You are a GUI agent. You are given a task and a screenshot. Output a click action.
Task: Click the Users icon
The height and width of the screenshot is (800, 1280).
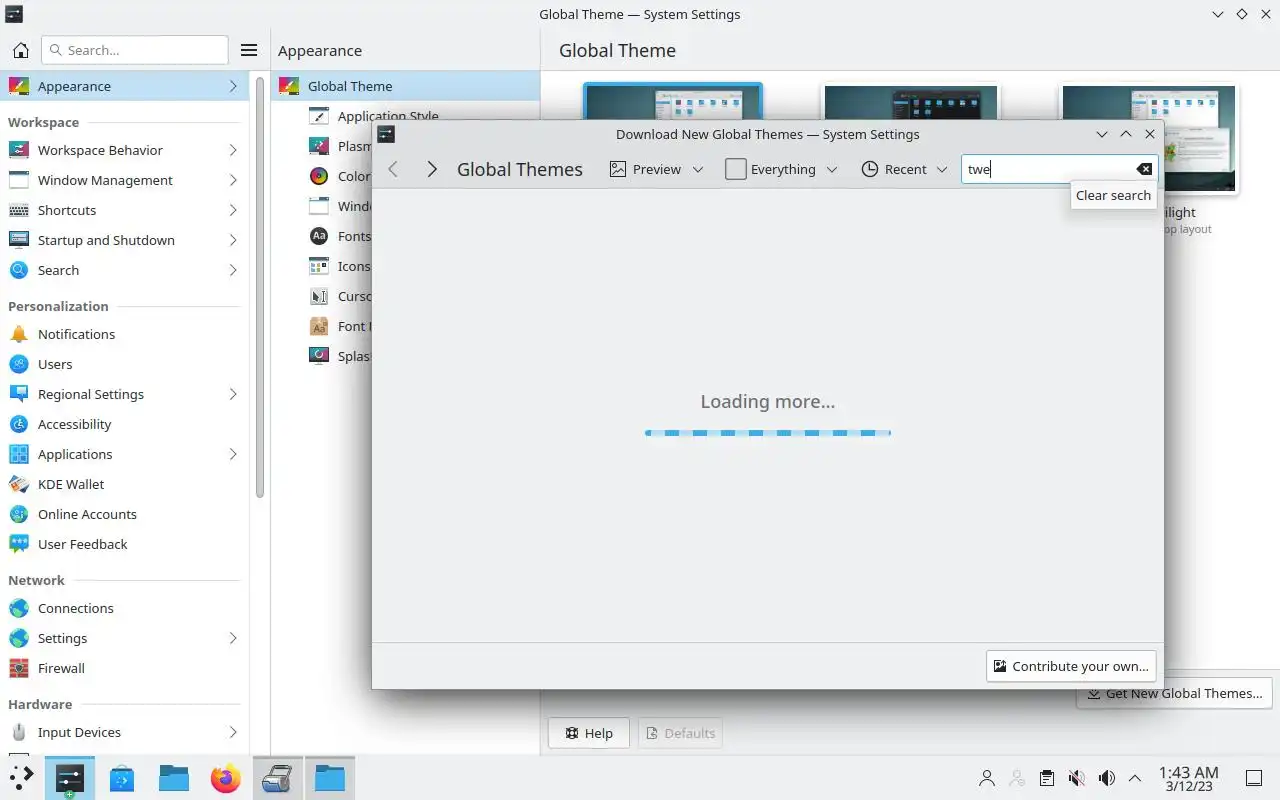(19, 364)
